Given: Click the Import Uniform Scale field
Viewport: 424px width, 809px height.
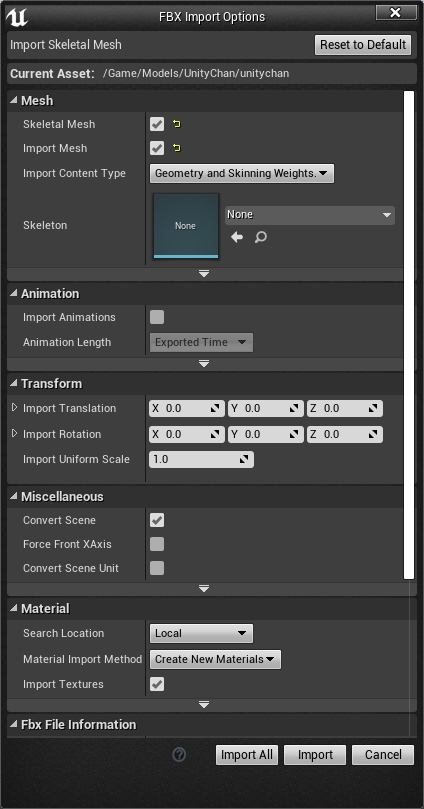Looking at the screenshot, I should (201, 459).
